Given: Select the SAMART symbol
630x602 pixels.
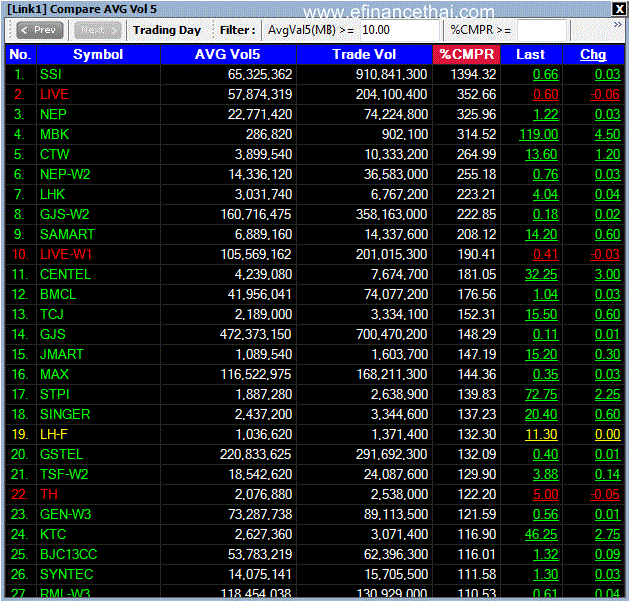Looking at the screenshot, I should point(67,234).
